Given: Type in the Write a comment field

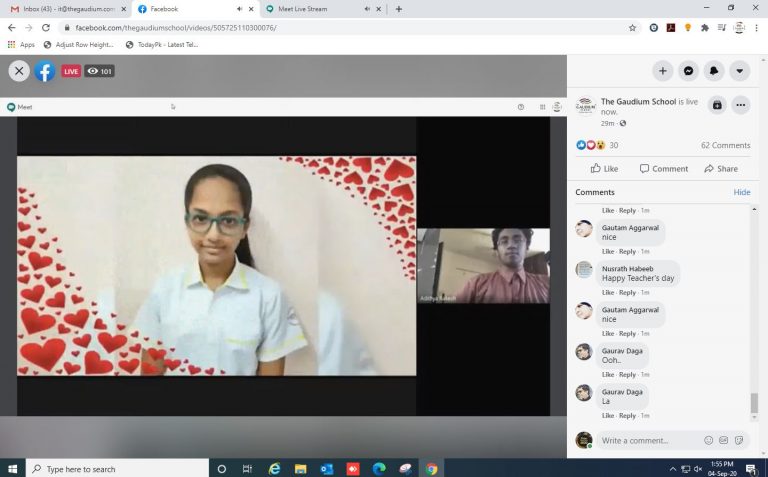Looking at the screenshot, I should [648, 440].
